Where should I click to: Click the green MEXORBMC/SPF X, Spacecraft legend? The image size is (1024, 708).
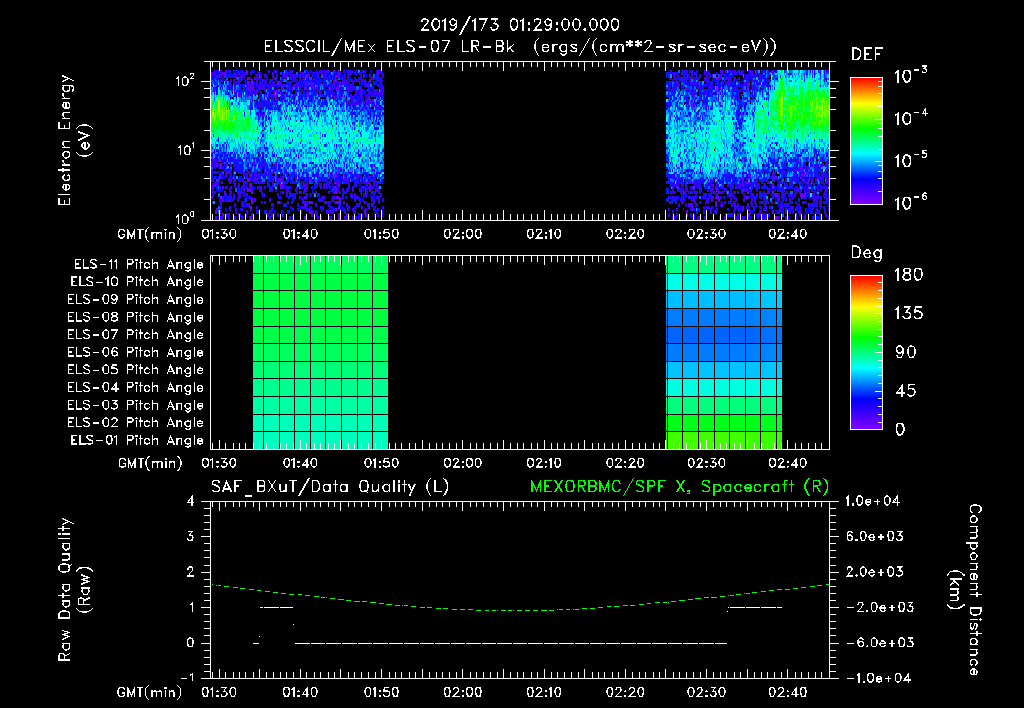[679, 487]
